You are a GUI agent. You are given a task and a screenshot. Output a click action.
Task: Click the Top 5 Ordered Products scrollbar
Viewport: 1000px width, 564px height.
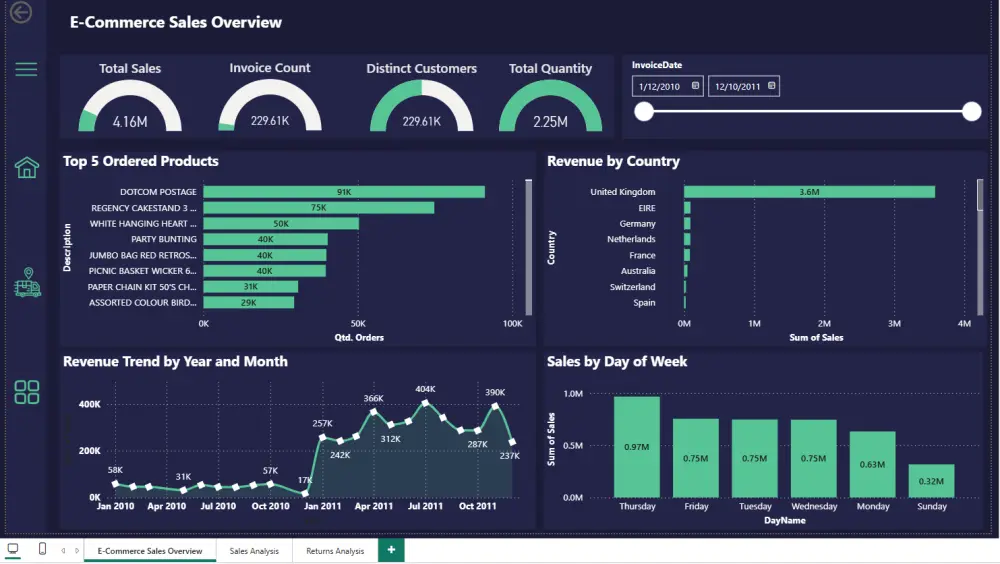(529, 247)
